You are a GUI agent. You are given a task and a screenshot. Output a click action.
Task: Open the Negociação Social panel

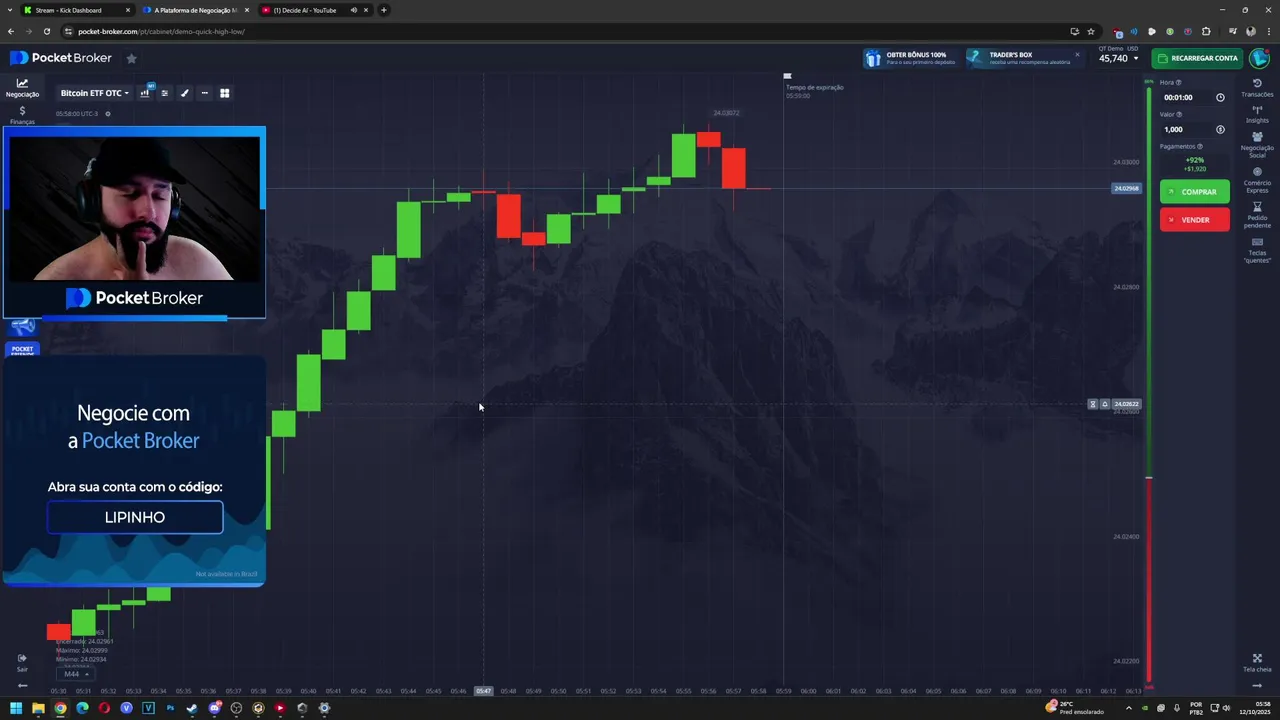(1257, 145)
